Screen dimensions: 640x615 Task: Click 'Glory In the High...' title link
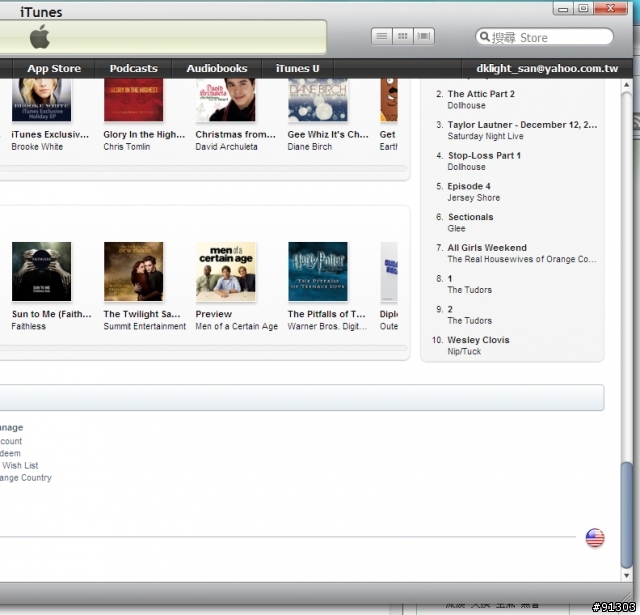tap(144, 134)
